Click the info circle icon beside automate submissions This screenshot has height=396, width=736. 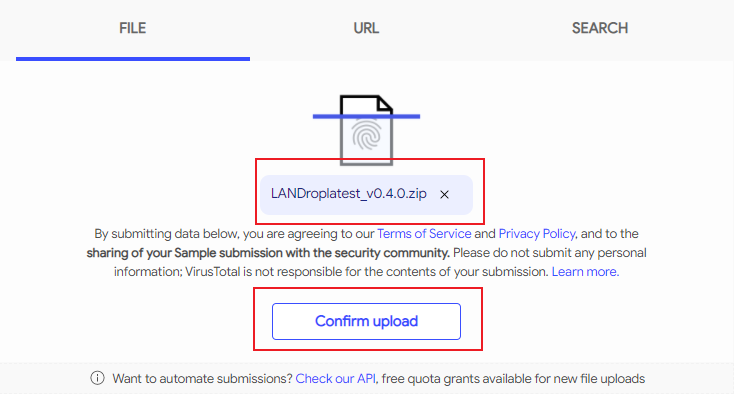coord(98,378)
